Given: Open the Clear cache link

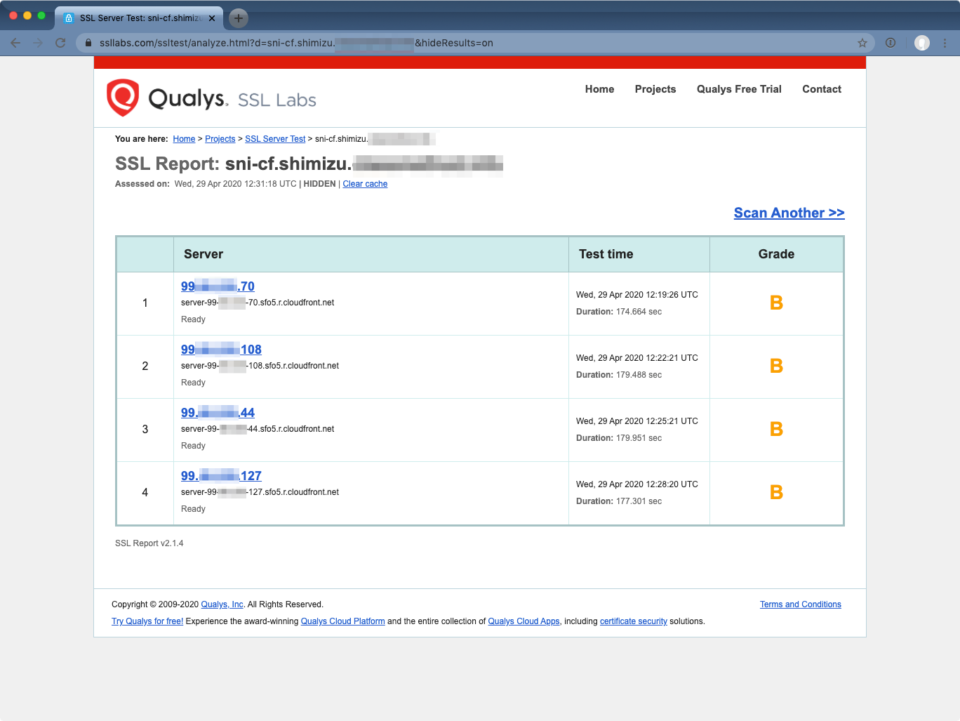Looking at the screenshot, I should pyautogui.click(x=364, y=183).
